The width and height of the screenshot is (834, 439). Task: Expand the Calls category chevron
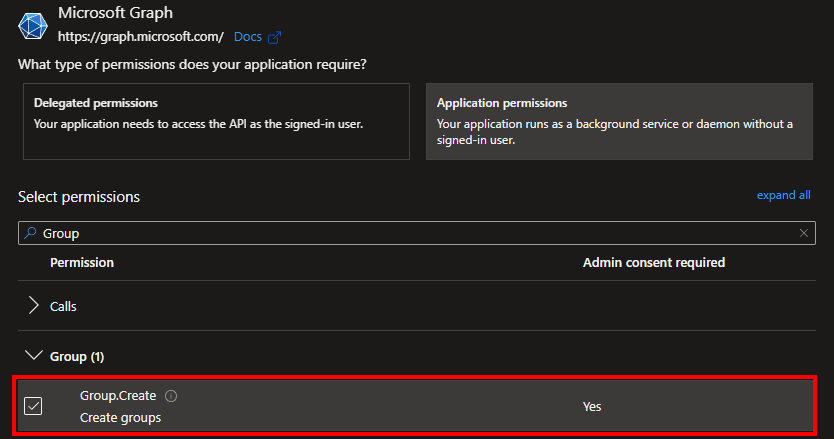[x=33, y=306]
